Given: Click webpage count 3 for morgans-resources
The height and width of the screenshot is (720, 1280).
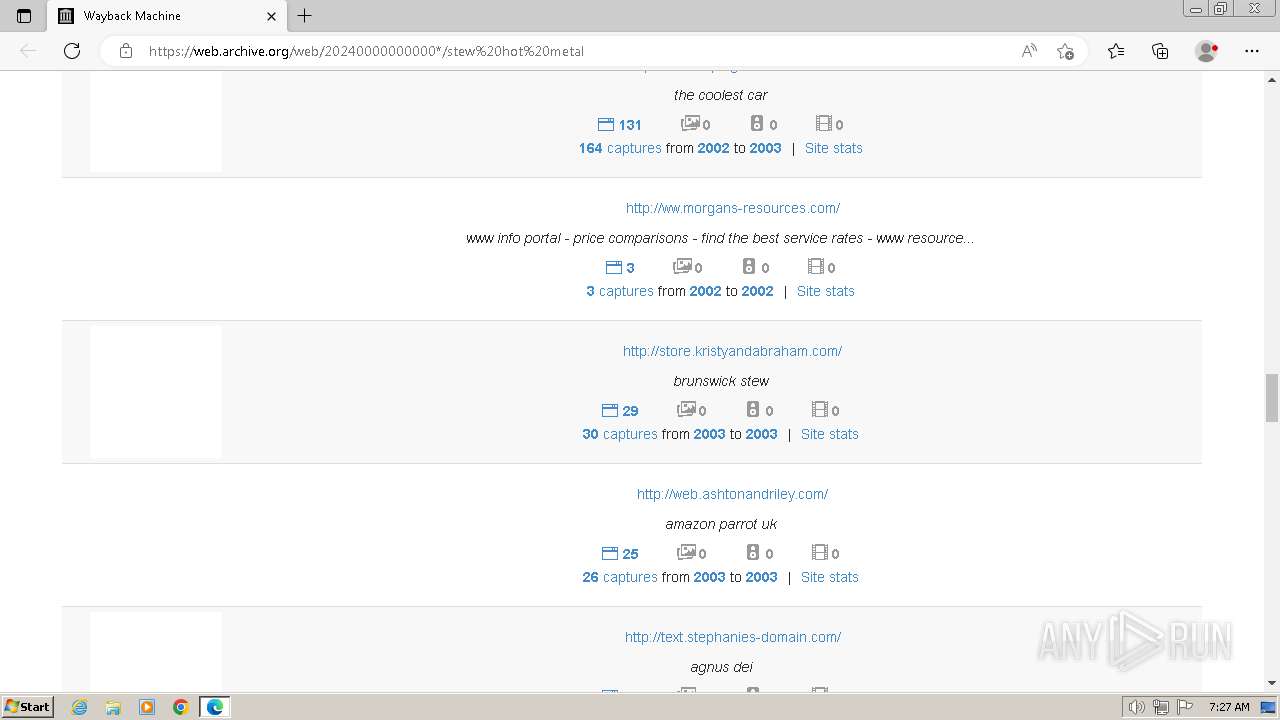Looking at the screenshot, I should (x=620, y=268).
